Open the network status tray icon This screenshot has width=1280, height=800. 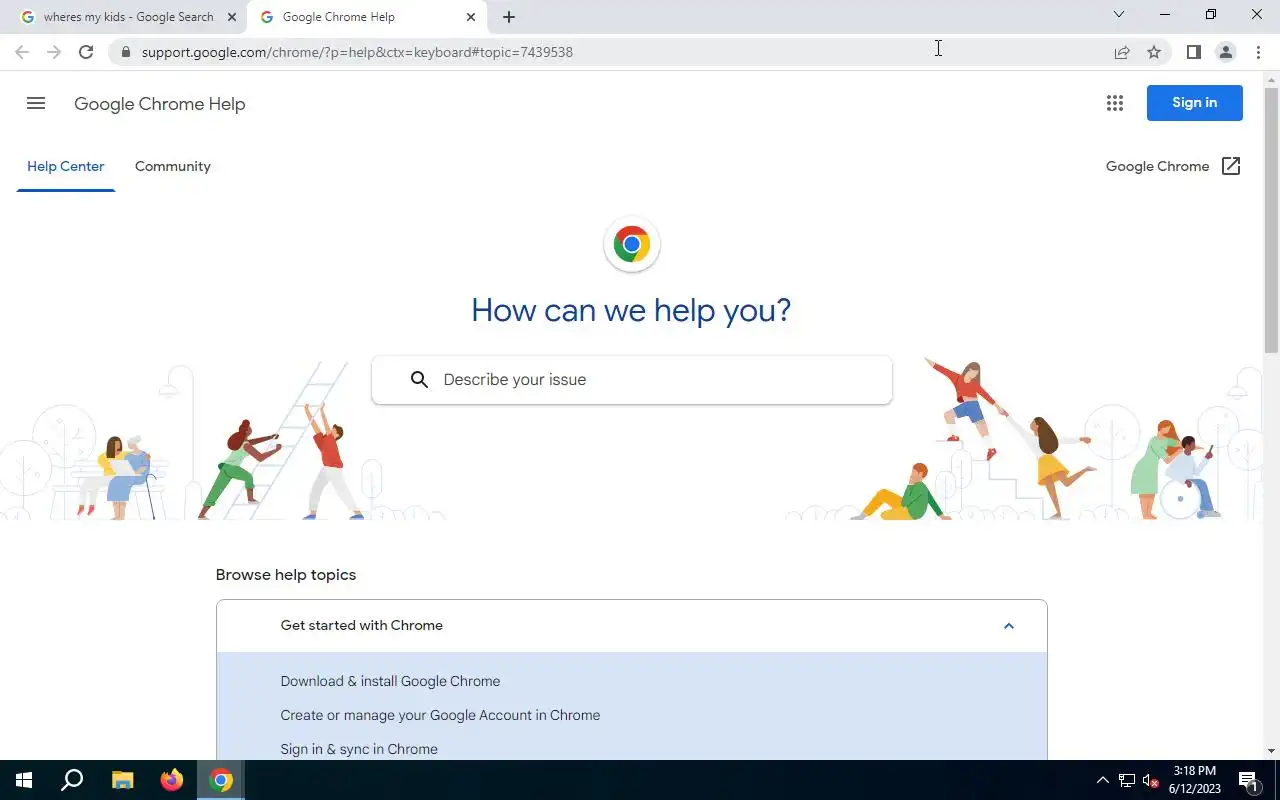pyautogui.click(x=1127, y=780)
